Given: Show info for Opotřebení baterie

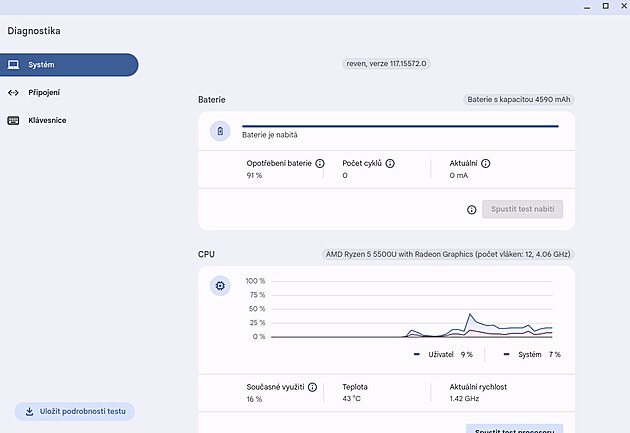Looking at the screenshot, I should coord(320,163).
